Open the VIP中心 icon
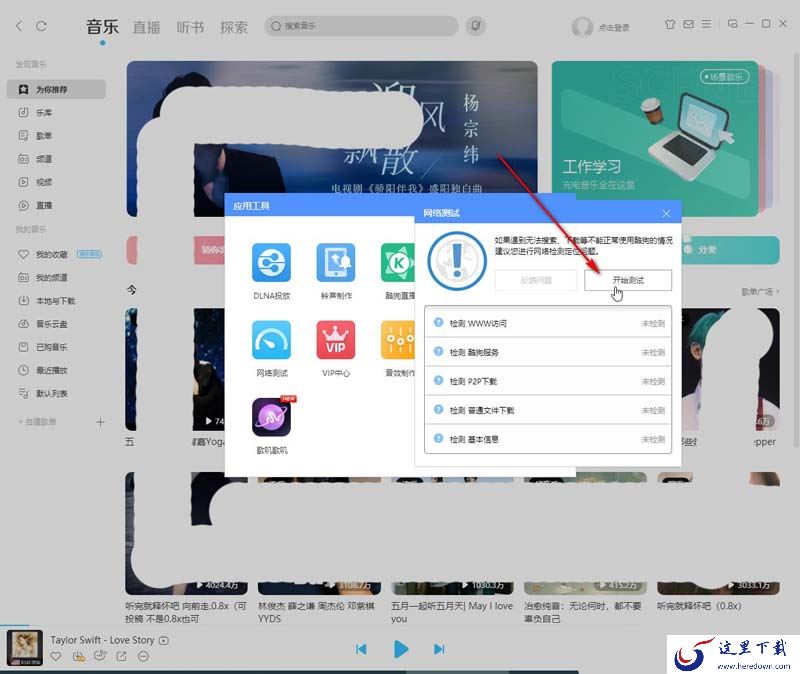The height and width of the screenshot is (674, 800). [x=335, y=340]
